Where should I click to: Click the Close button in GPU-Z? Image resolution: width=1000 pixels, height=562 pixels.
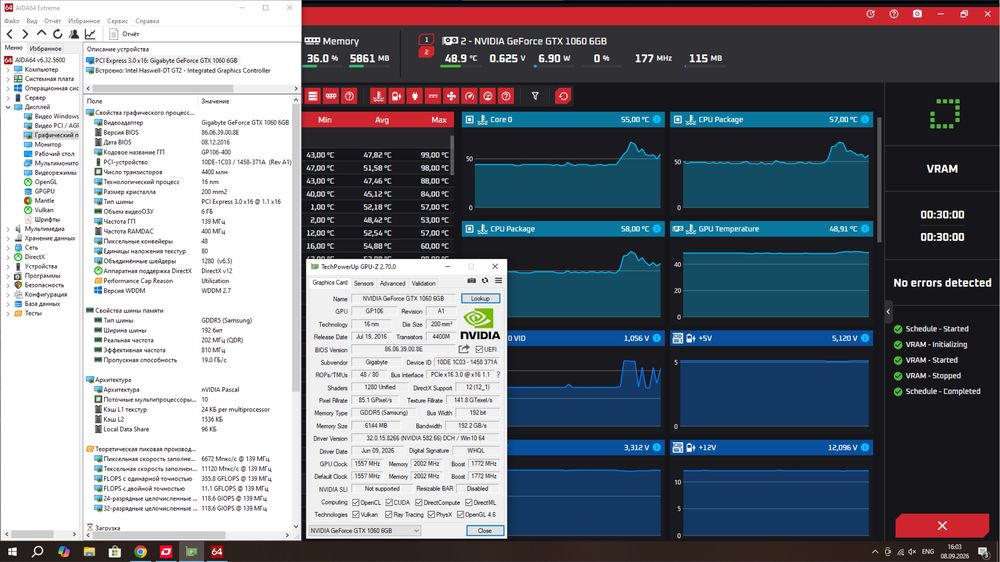pyautogui.click(x=485, y=531)
